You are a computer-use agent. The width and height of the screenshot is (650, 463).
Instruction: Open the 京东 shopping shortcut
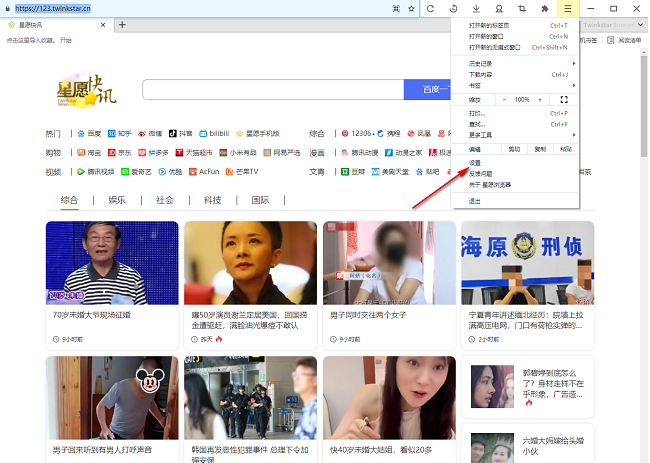(119, 153)
